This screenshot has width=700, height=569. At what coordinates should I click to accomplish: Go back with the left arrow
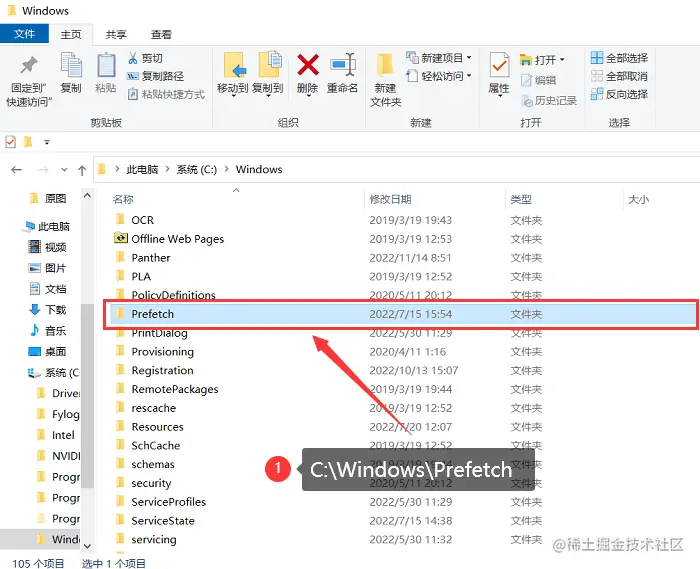point(17,170)
